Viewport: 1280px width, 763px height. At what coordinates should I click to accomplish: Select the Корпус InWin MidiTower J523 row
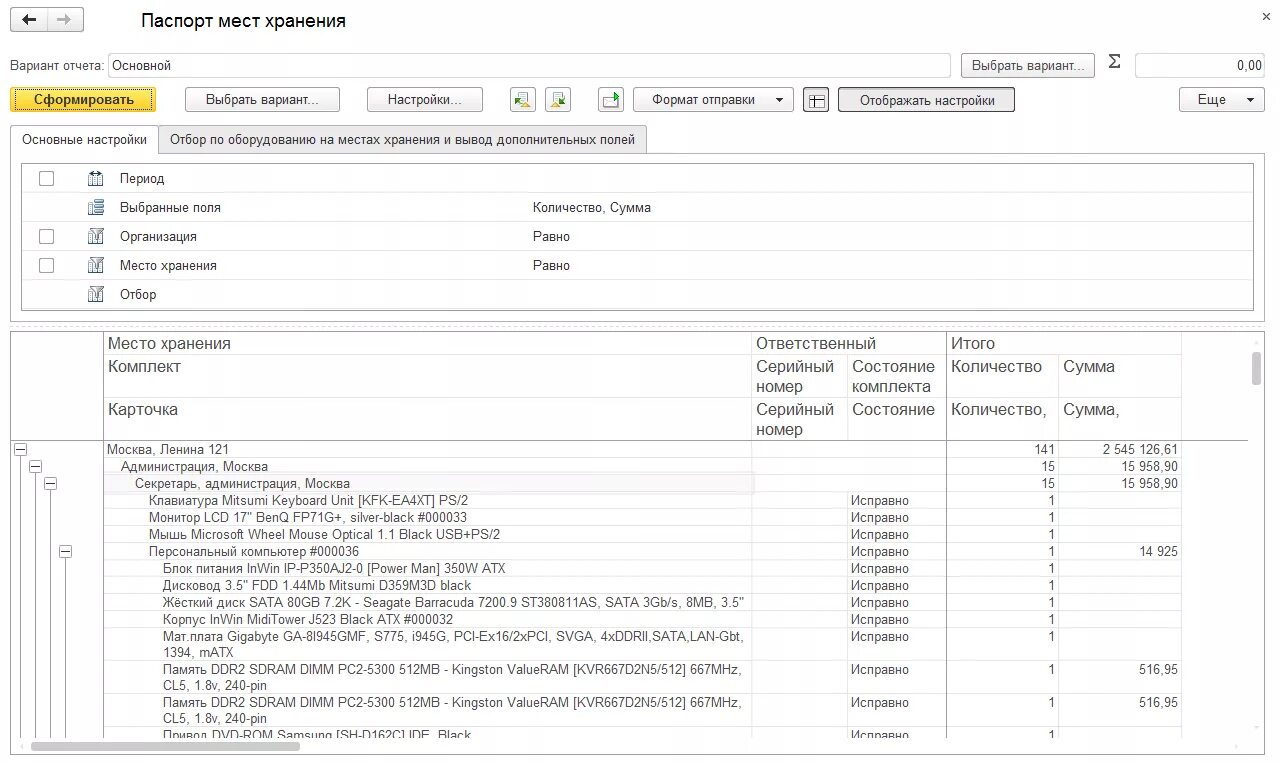(308, 620)
